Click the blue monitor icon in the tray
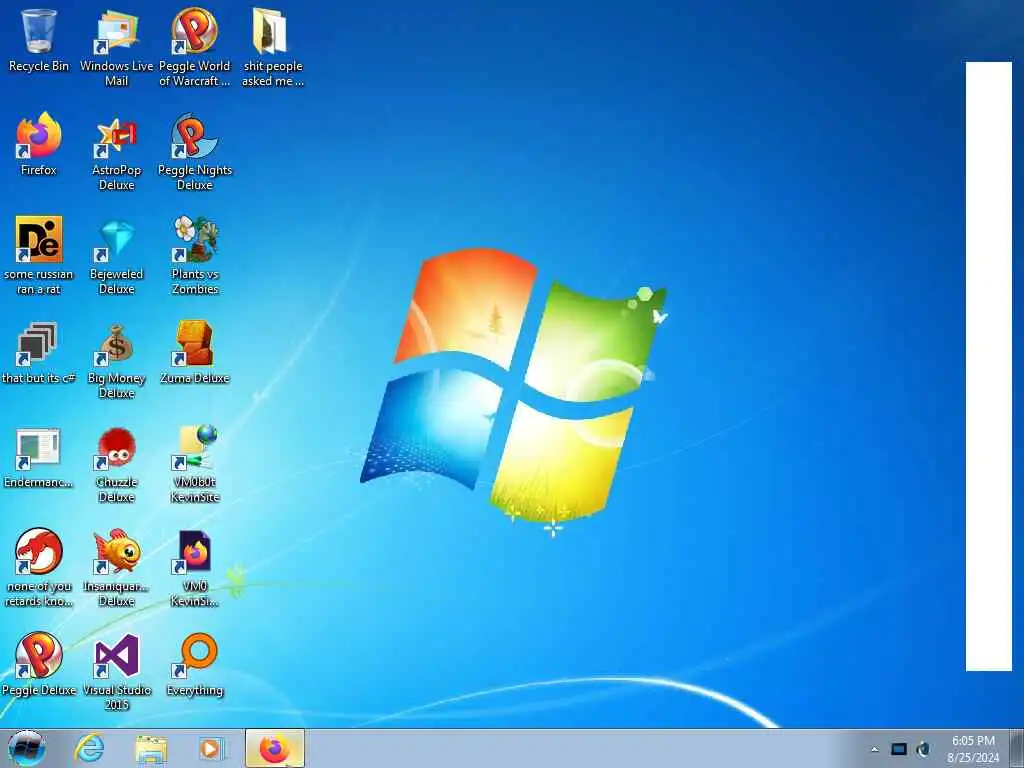 click(899, 749)
